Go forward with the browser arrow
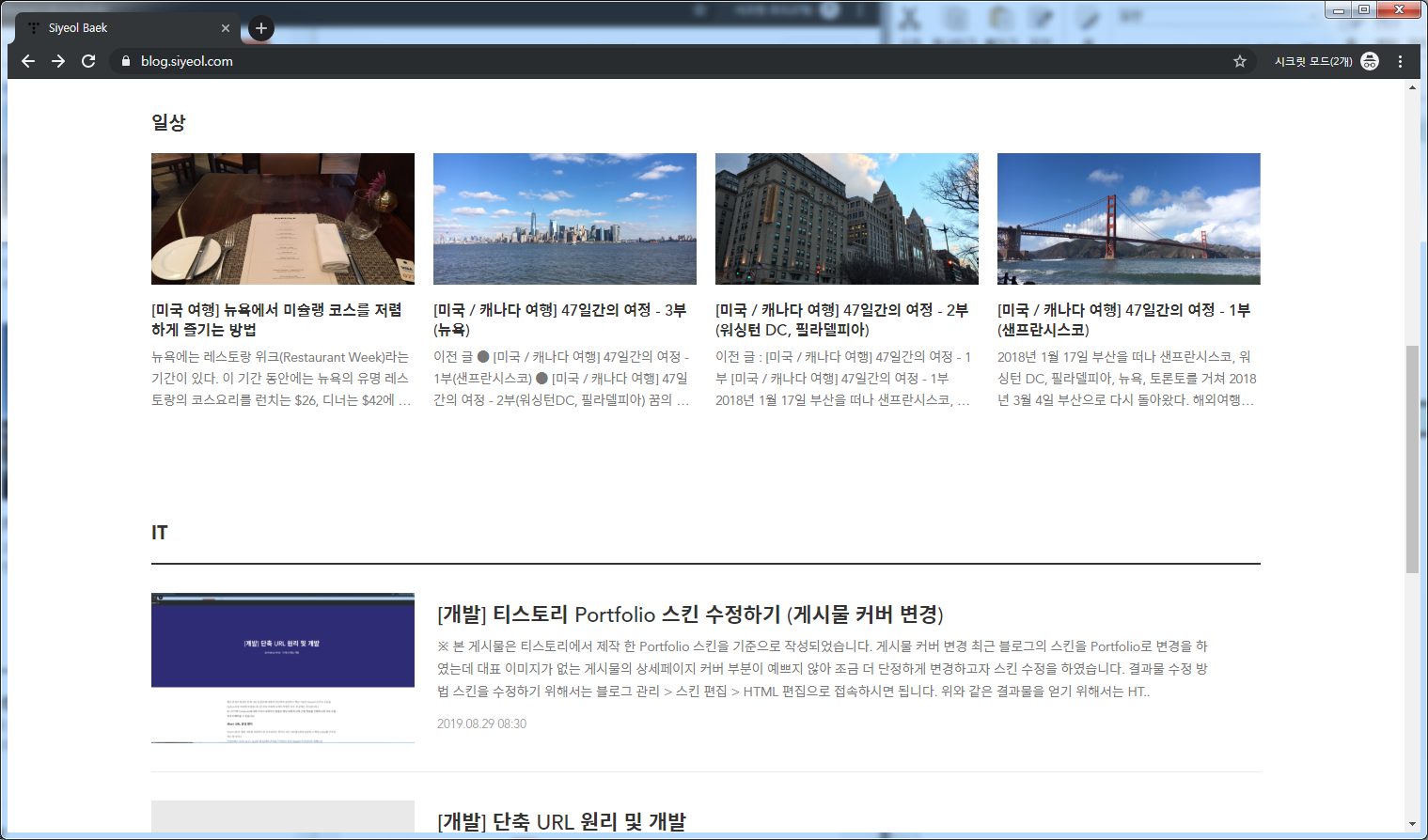This screenshot has height=840, width=1428. pos(58,61)
